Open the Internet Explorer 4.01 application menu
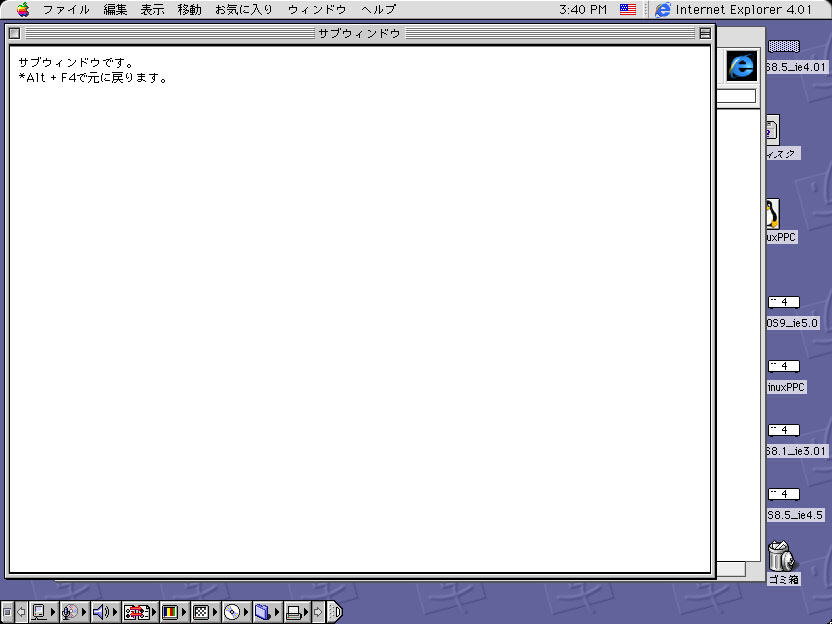832x624 pixels. tap(734, 10)
